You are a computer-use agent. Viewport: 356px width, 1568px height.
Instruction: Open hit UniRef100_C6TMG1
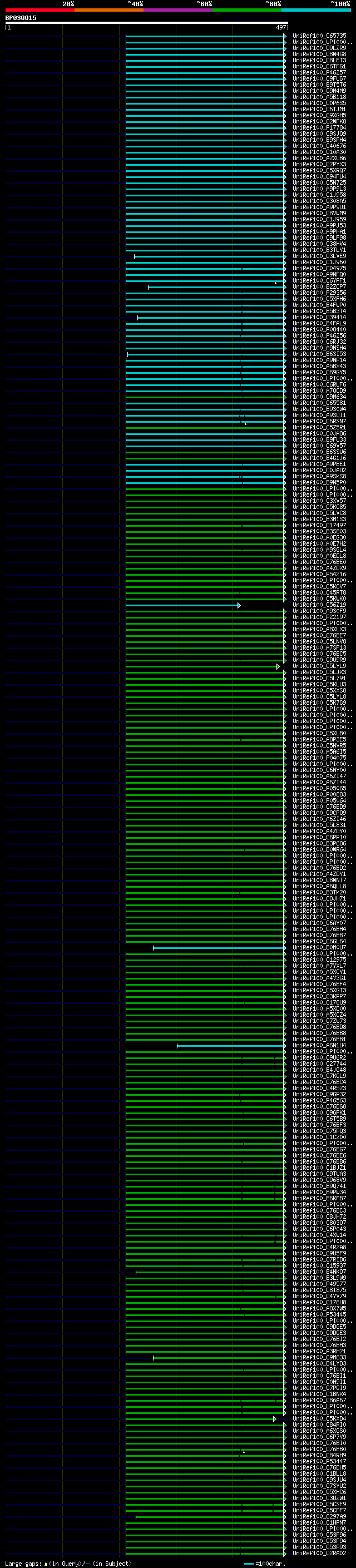(319, 66)
